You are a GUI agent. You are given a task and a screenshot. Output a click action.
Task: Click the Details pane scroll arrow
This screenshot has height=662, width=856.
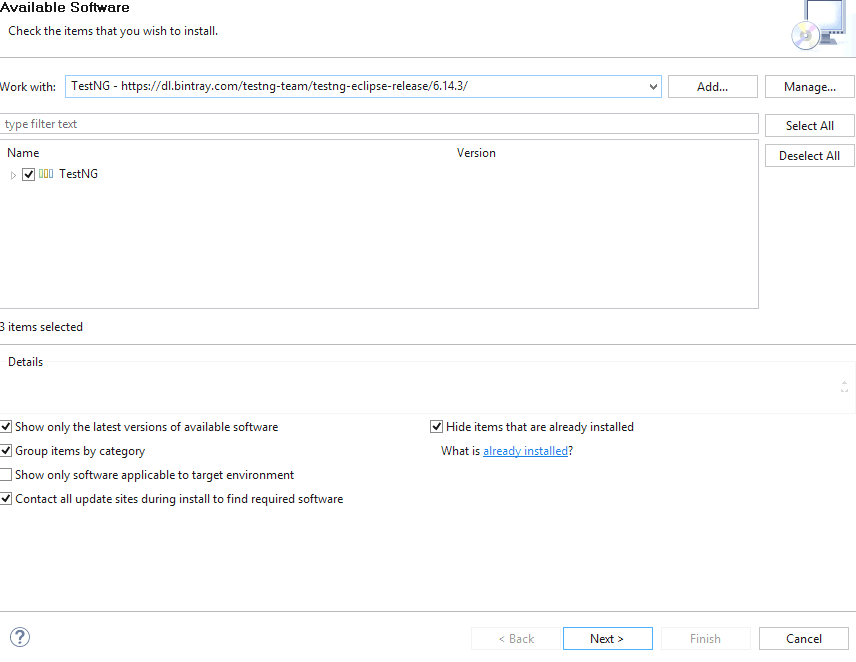pyautogui.click(x=845, y=383)
